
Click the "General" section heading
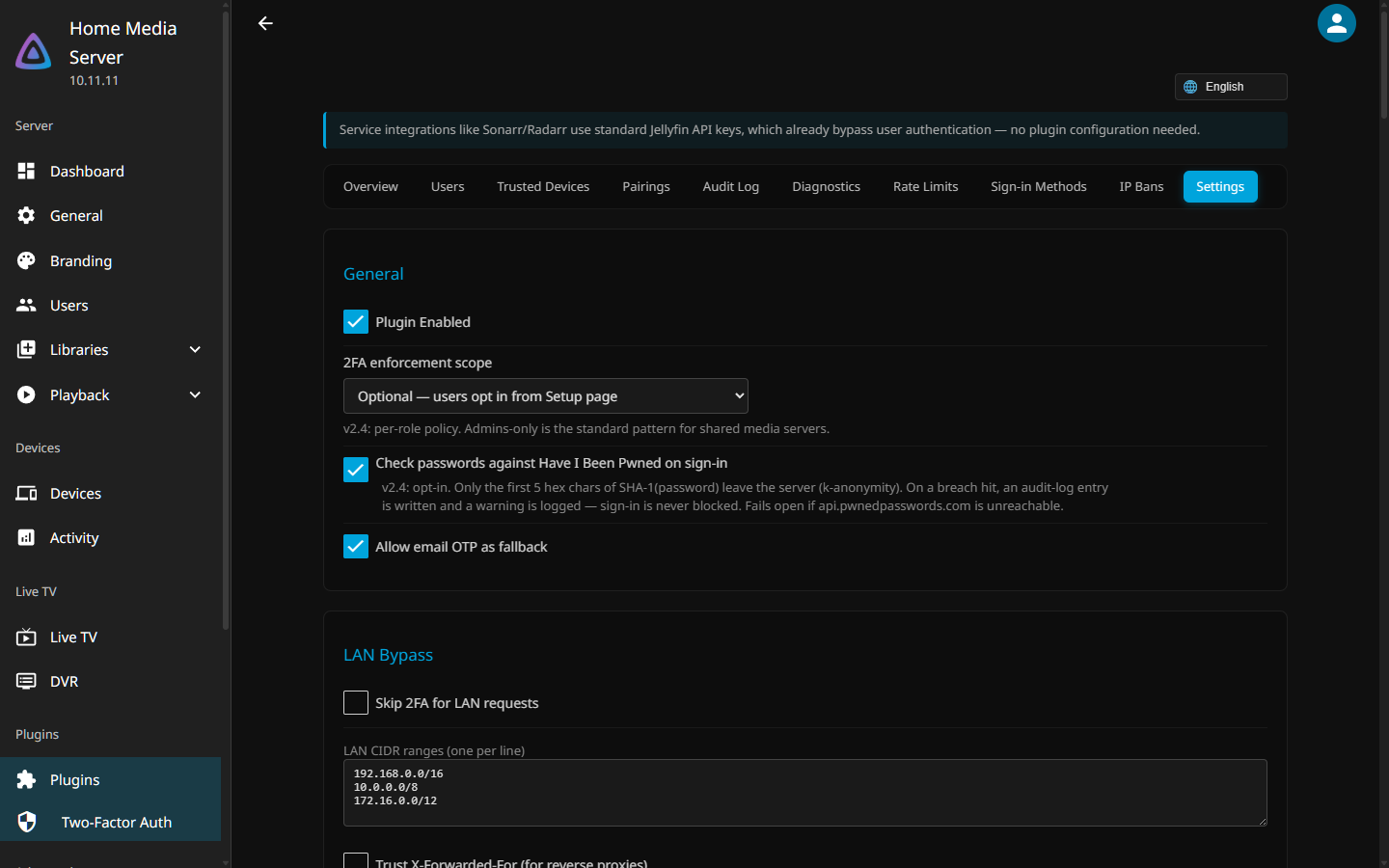click(373, 274)
